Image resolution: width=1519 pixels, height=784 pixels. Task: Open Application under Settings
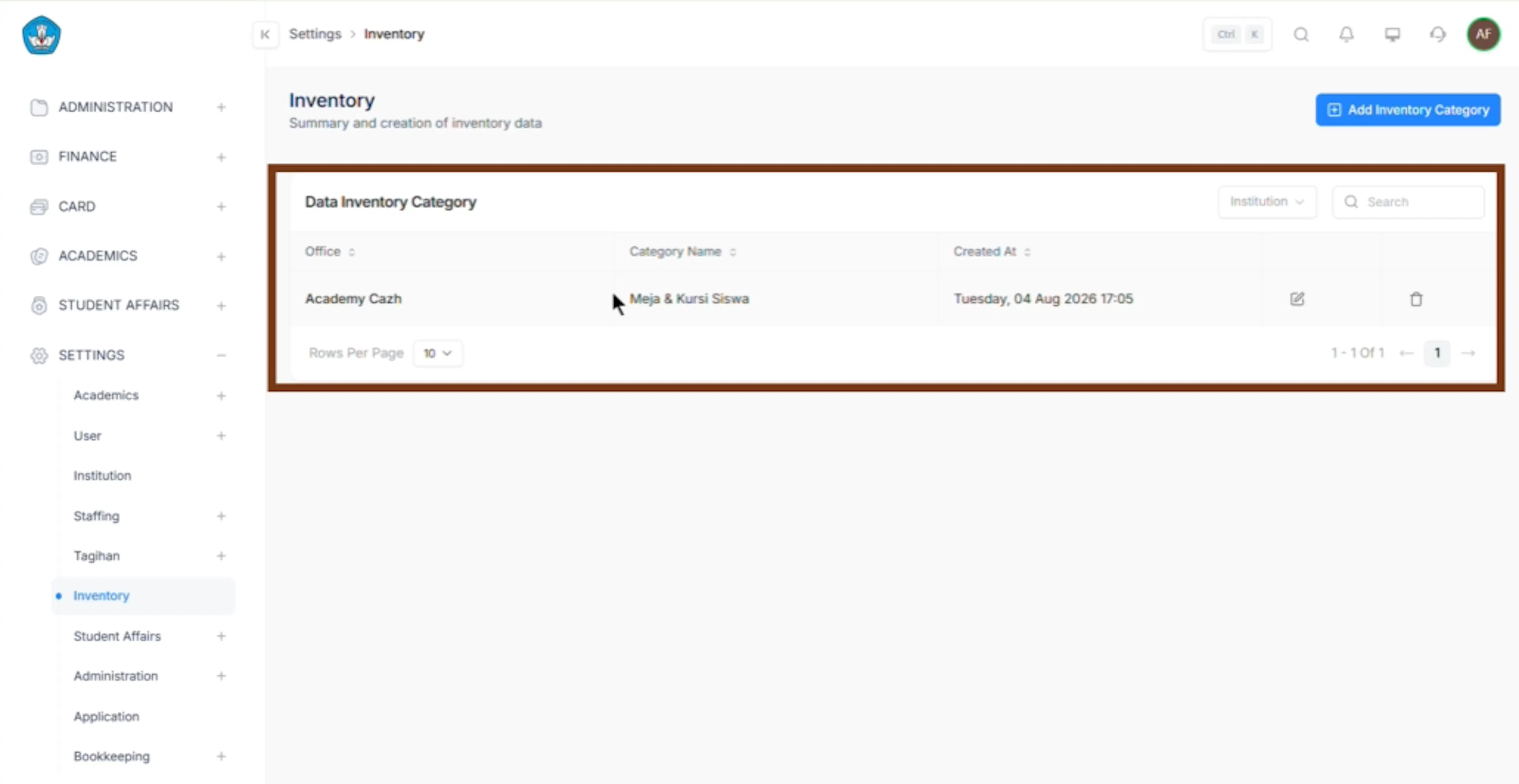(x=106, y=716)
